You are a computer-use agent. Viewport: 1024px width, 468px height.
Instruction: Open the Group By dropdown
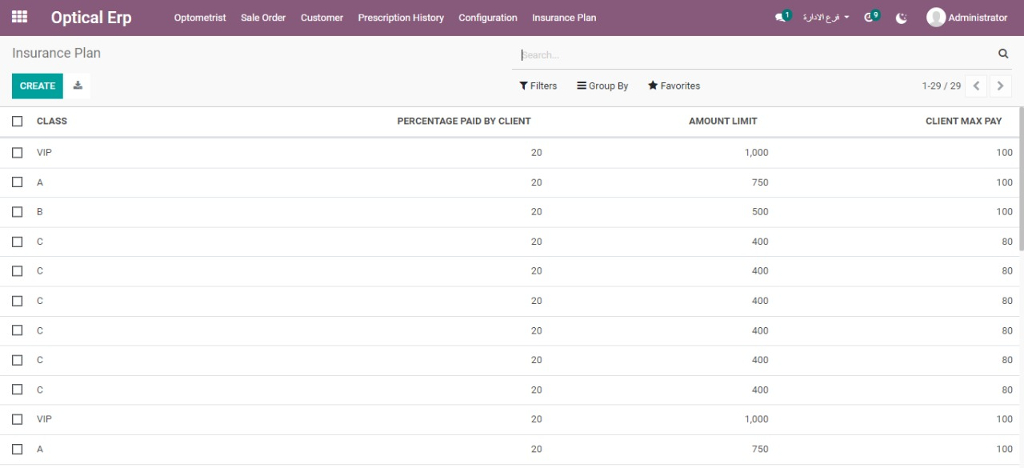pos(602,86)
